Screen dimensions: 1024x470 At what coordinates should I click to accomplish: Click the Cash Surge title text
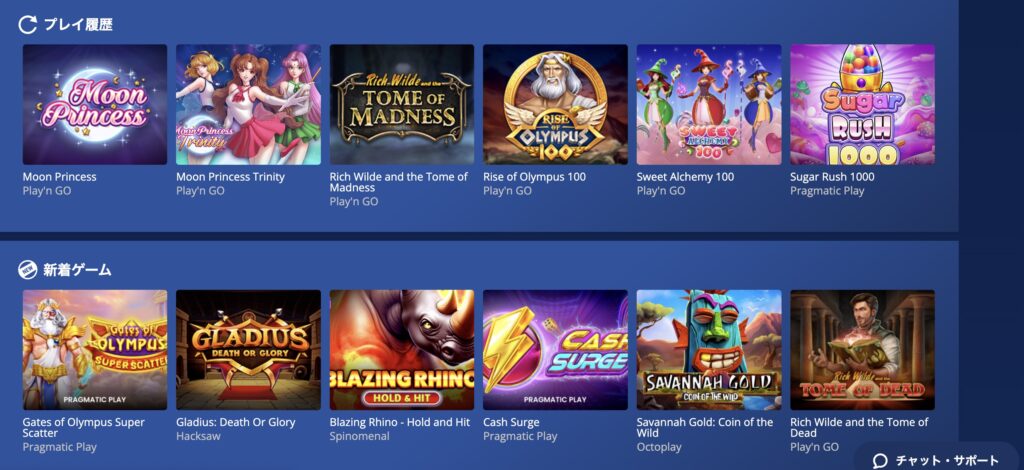(x=511, y=422)
